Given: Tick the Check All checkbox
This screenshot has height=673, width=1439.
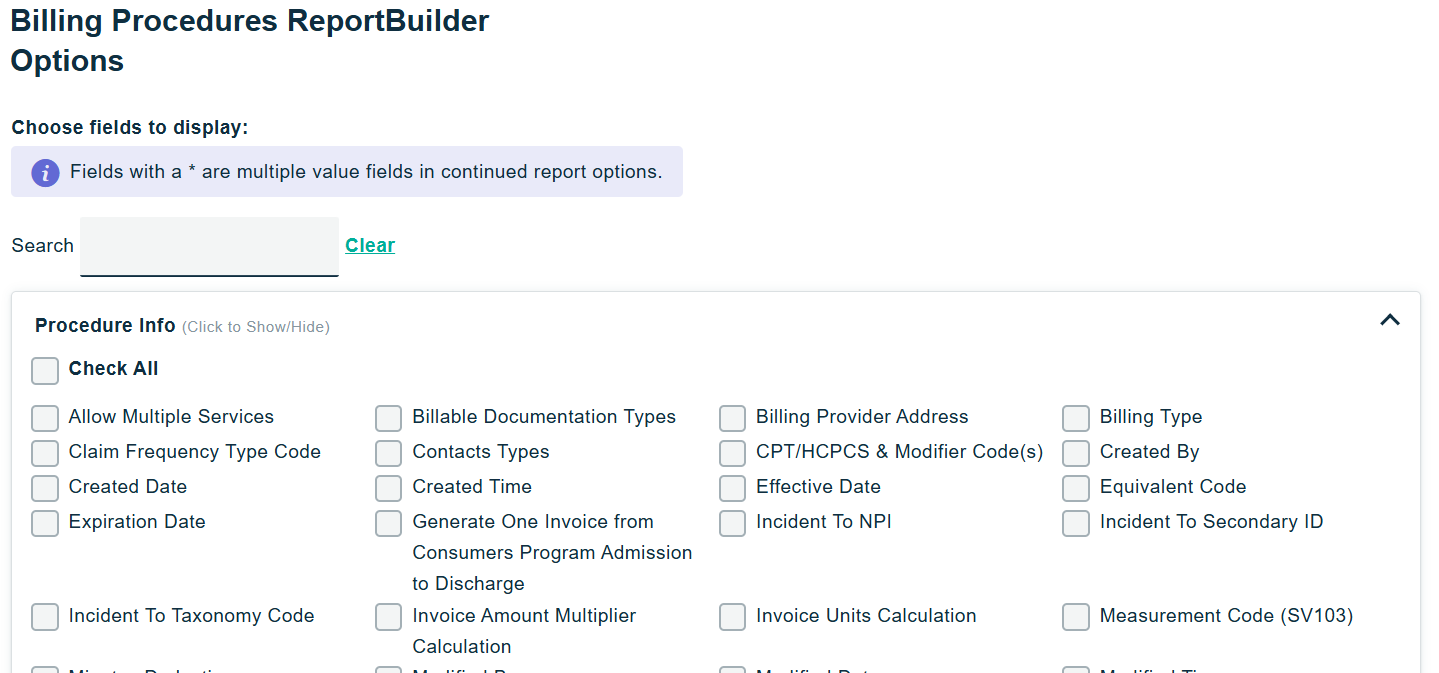Looking at the screenshot, I should tap(45, 371).
